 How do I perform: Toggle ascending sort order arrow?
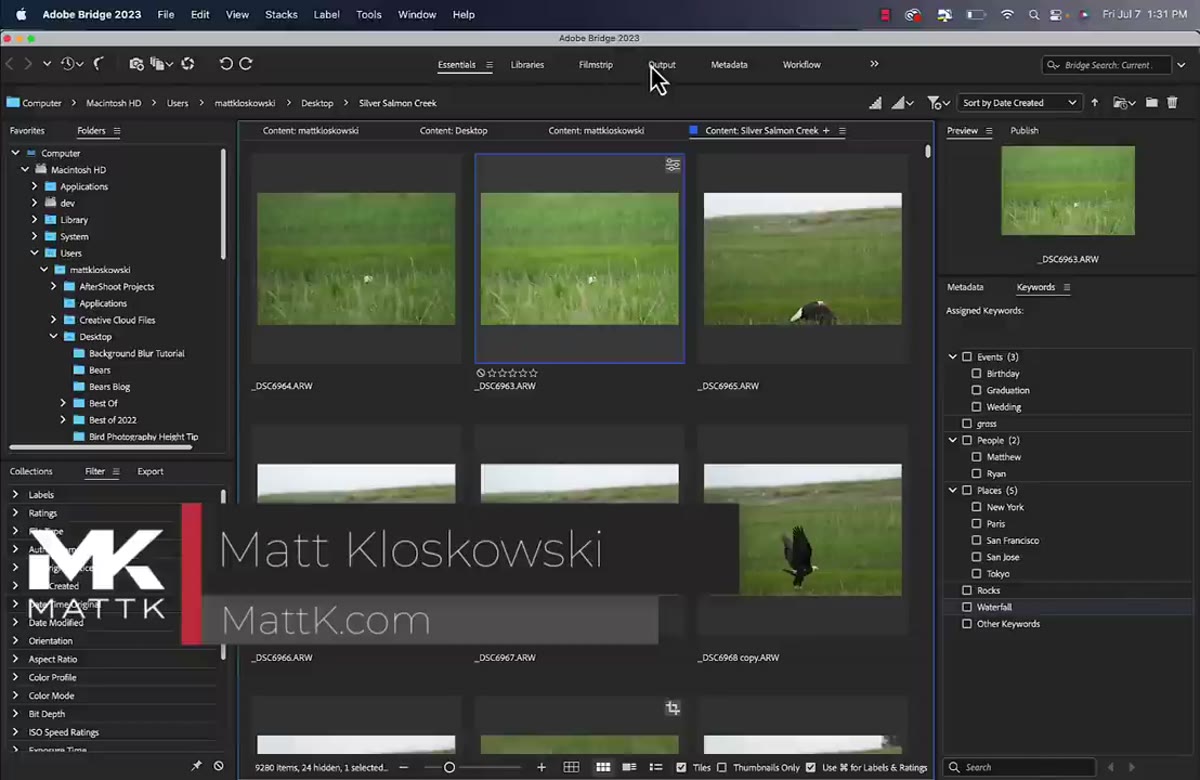[x=1095, y=103]
